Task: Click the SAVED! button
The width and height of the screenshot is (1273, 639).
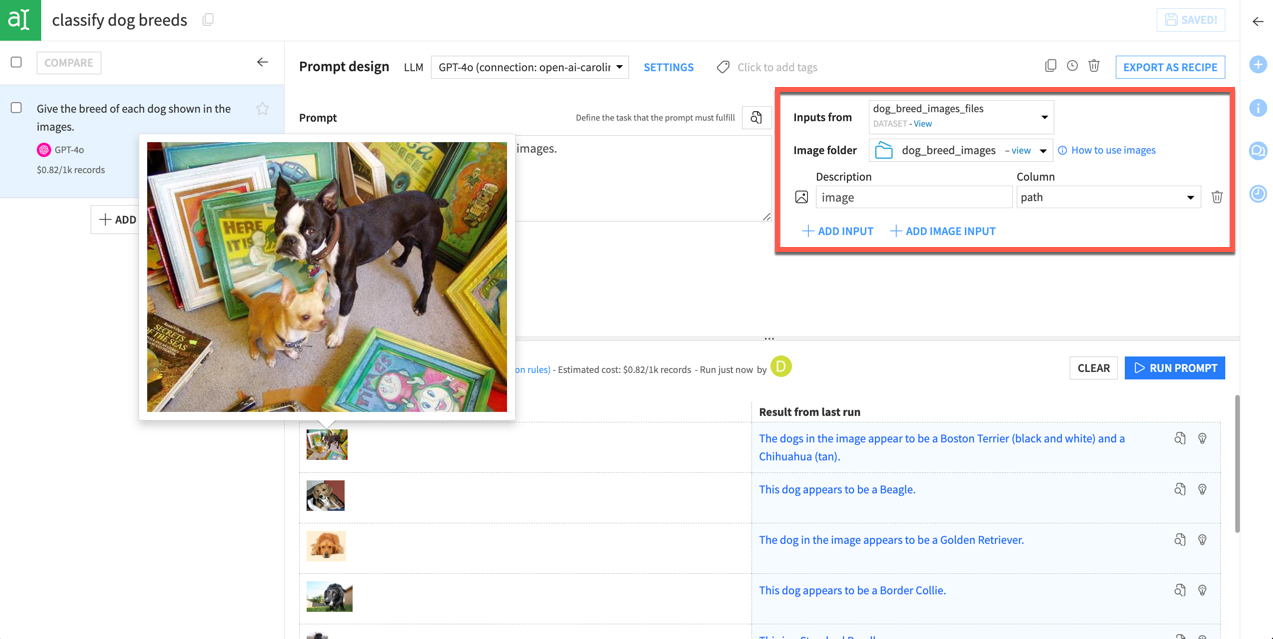Action: 1191,19
